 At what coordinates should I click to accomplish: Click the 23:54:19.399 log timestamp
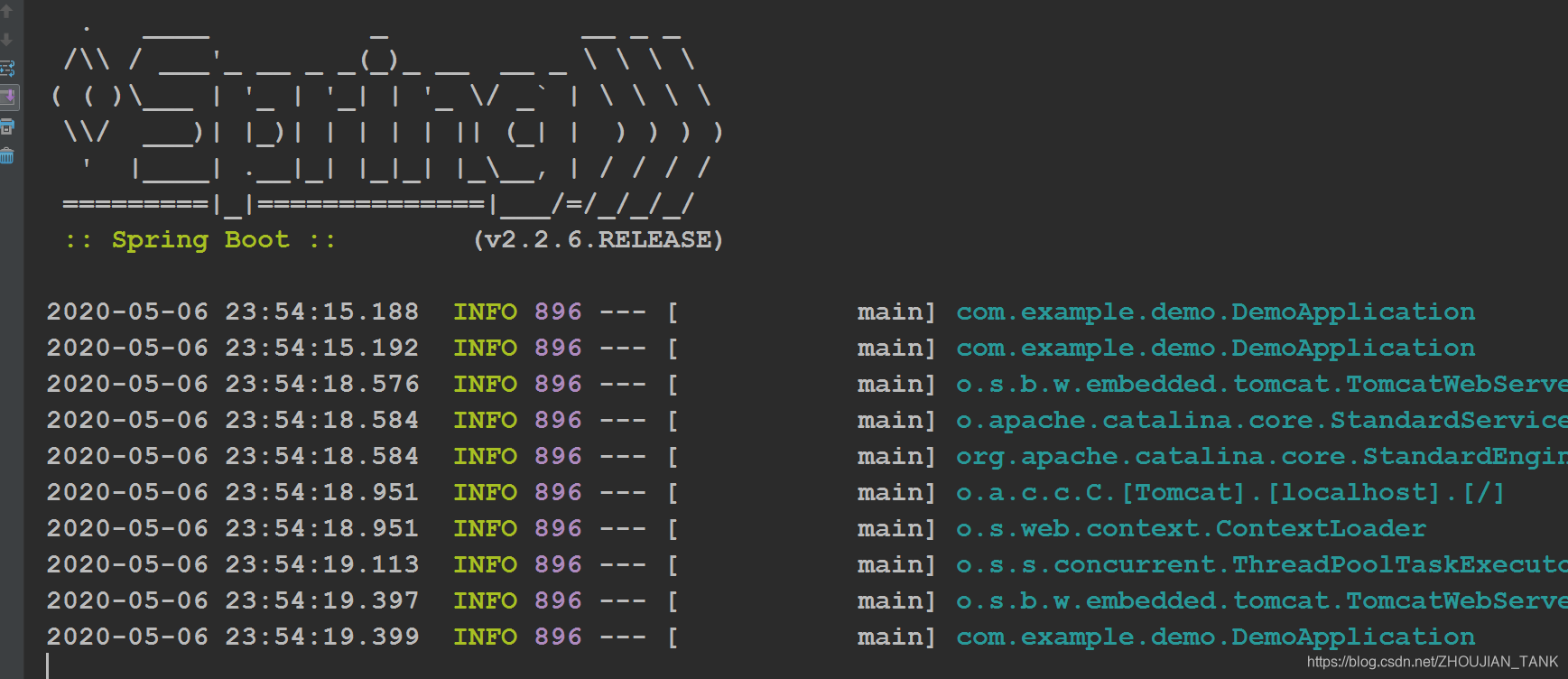coord(321,637)
